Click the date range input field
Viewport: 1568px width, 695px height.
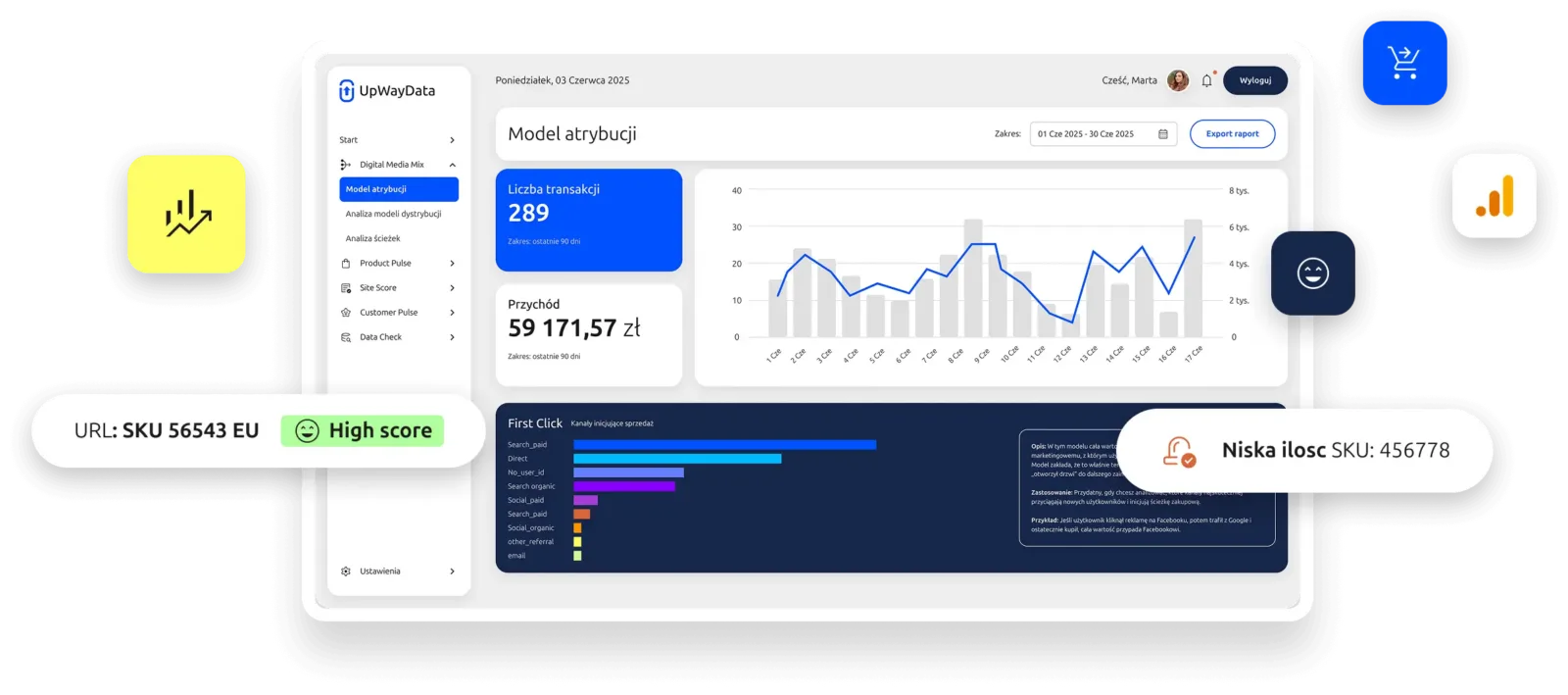coord(1093,134)
